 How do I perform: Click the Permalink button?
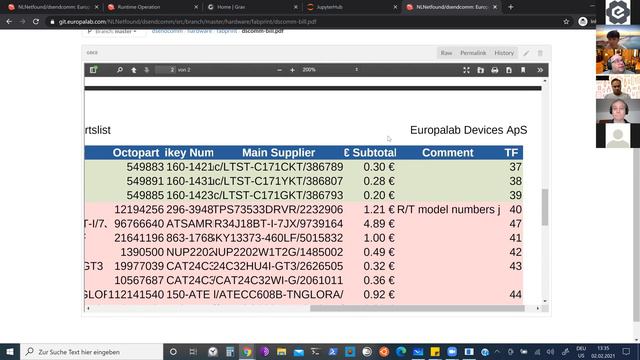[473, 53]
